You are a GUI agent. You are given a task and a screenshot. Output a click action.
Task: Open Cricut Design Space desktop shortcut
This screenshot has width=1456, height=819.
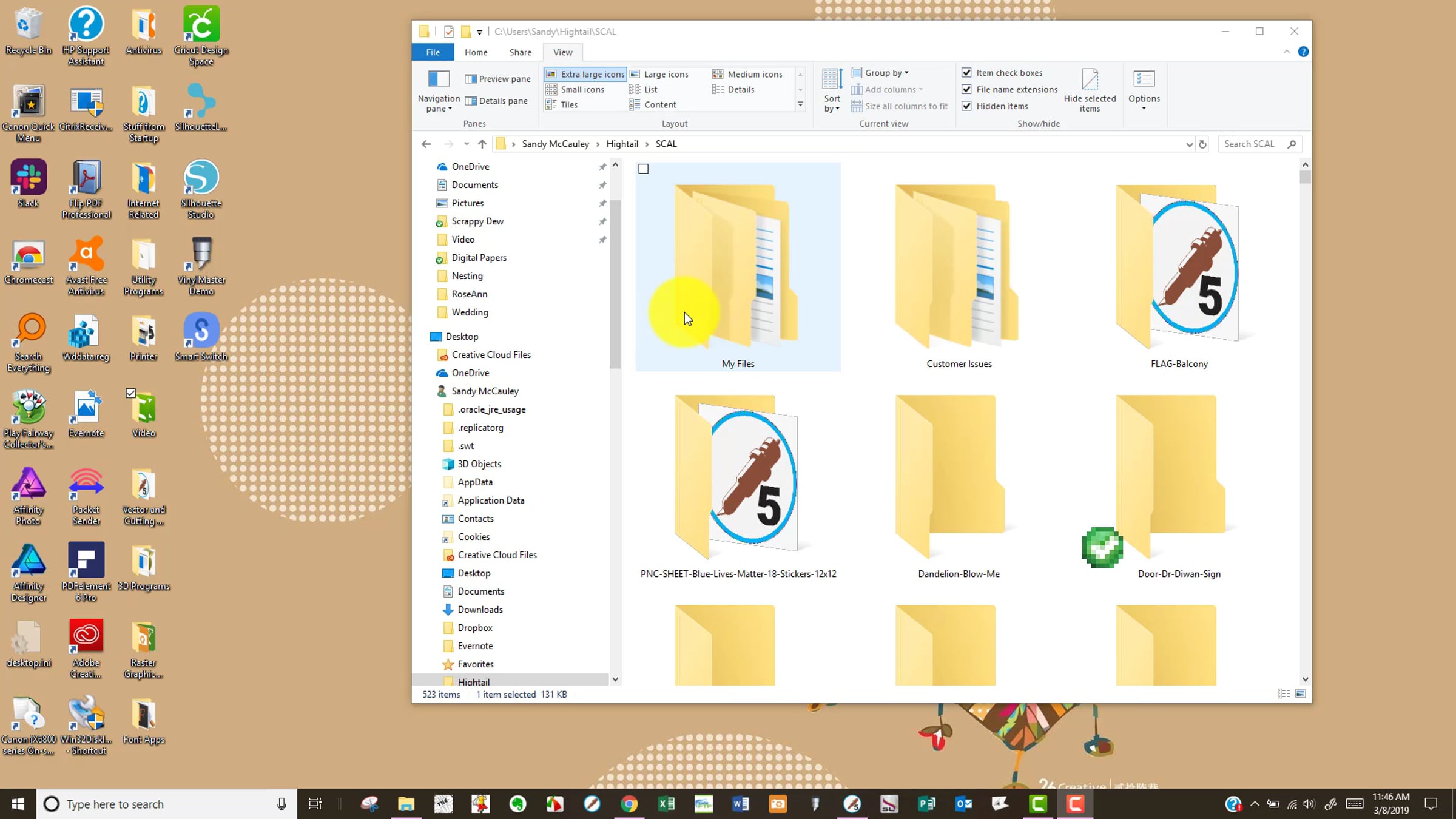coord(201,36)
